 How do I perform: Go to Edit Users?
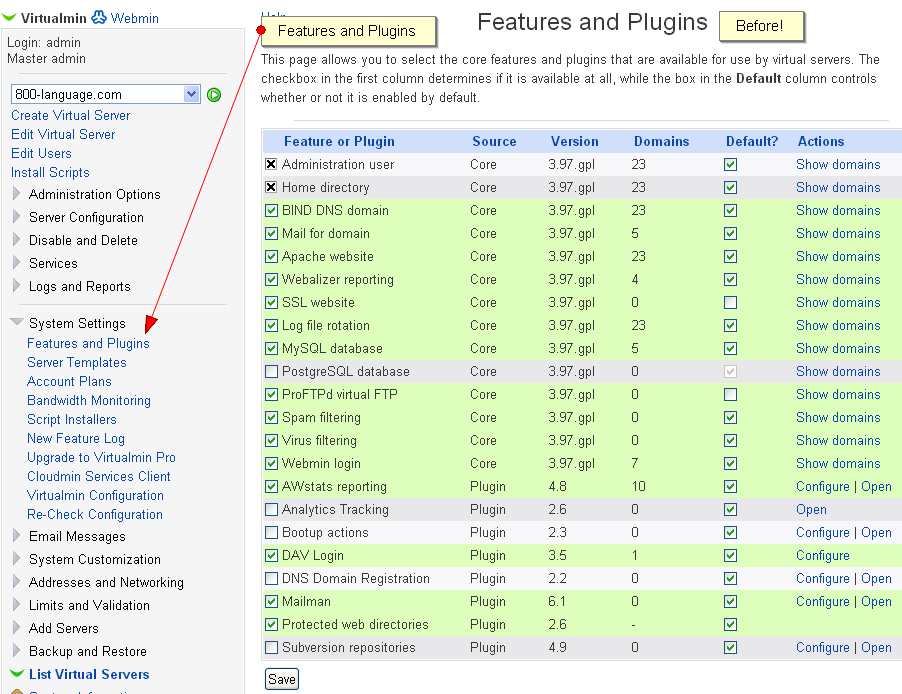(41, 153)
